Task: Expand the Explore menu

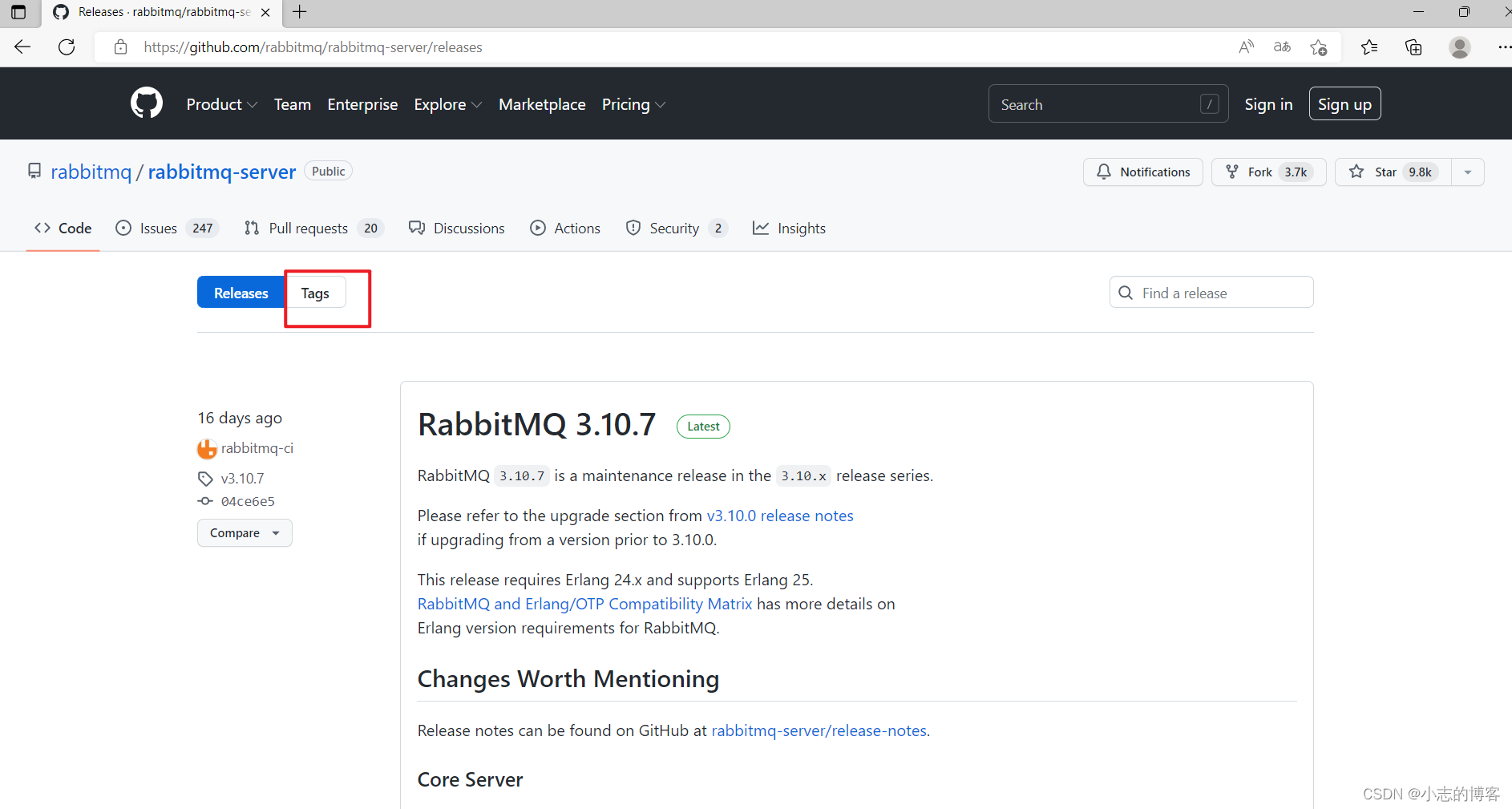Action: point(447,104)
